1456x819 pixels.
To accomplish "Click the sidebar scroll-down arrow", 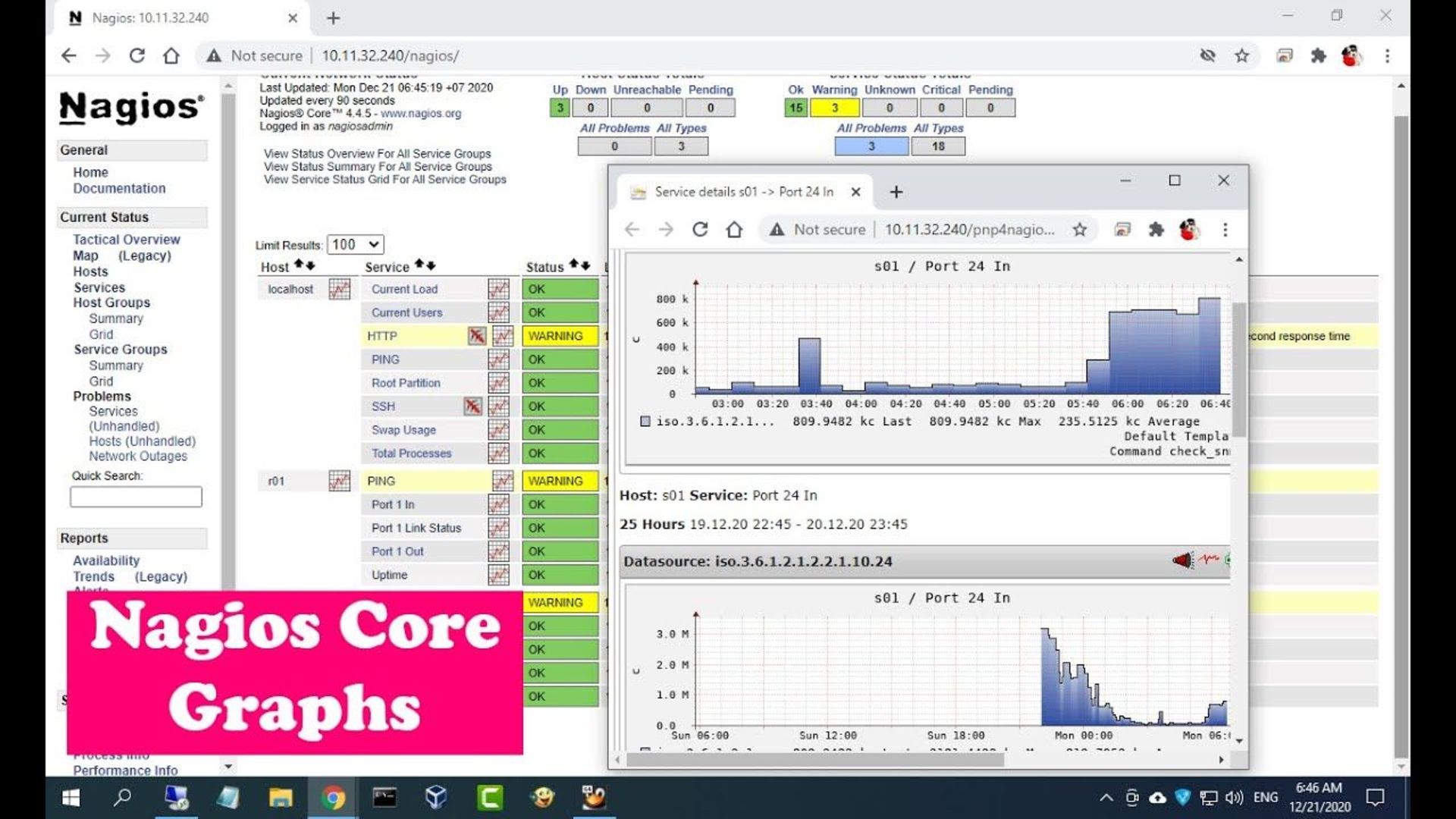I will coord(228,766).
